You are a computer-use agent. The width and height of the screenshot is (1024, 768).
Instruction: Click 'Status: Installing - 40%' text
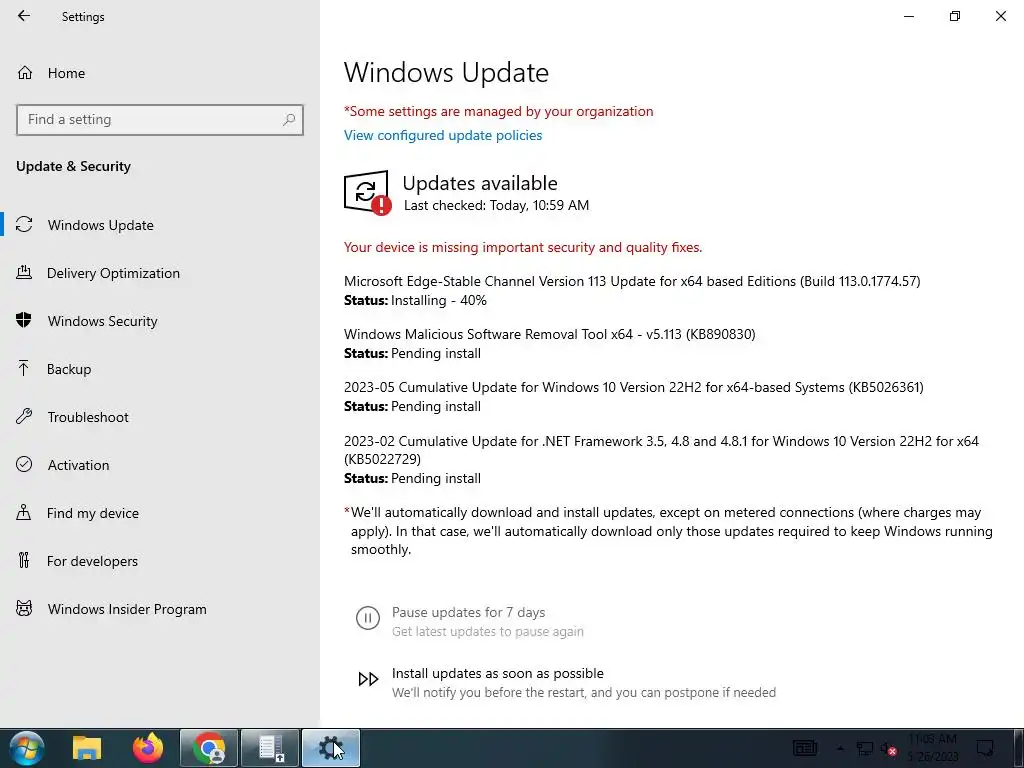[415, 300]
